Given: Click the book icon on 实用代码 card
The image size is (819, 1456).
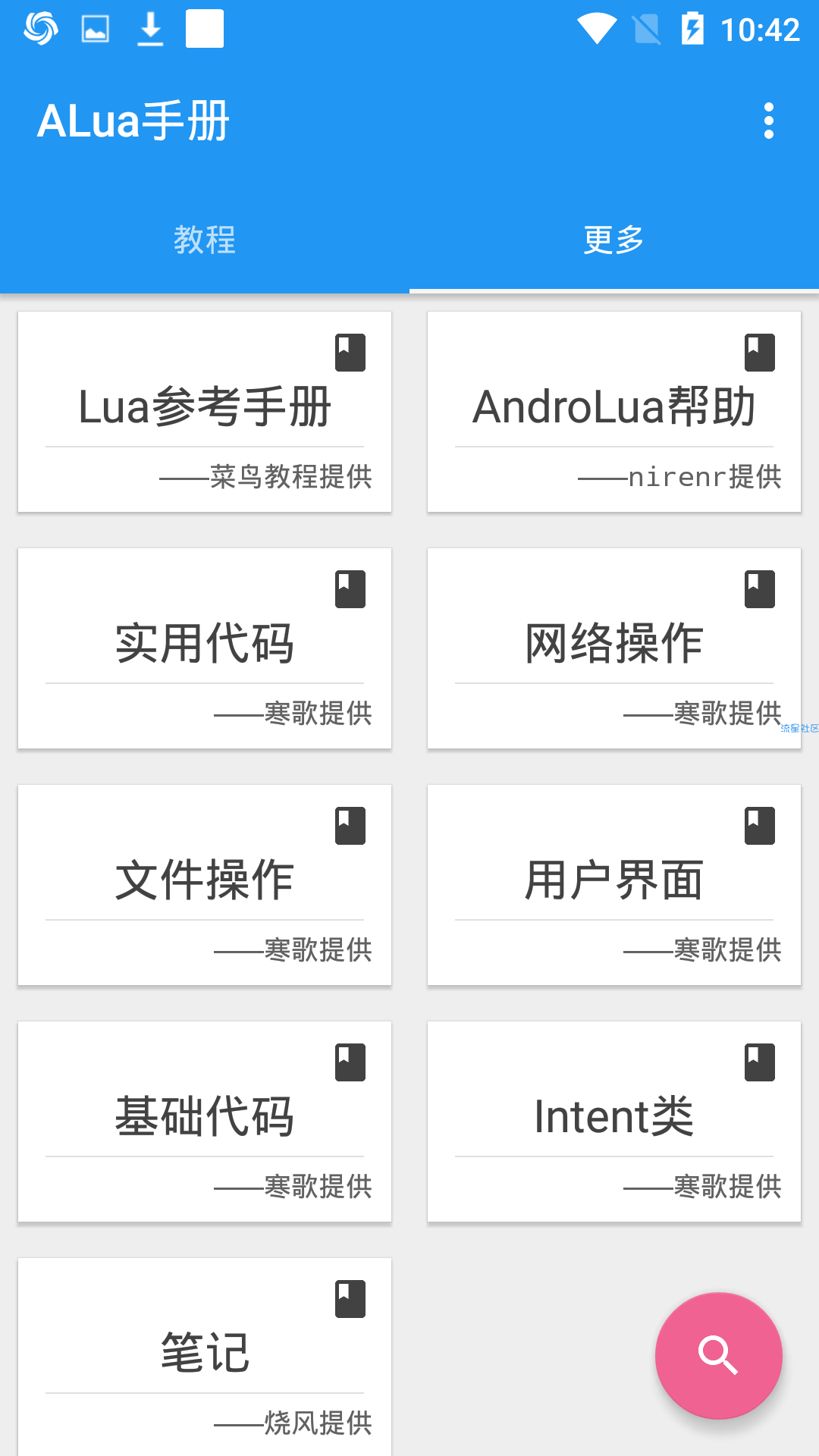Looking at the screenshot, I should point(350,589).
